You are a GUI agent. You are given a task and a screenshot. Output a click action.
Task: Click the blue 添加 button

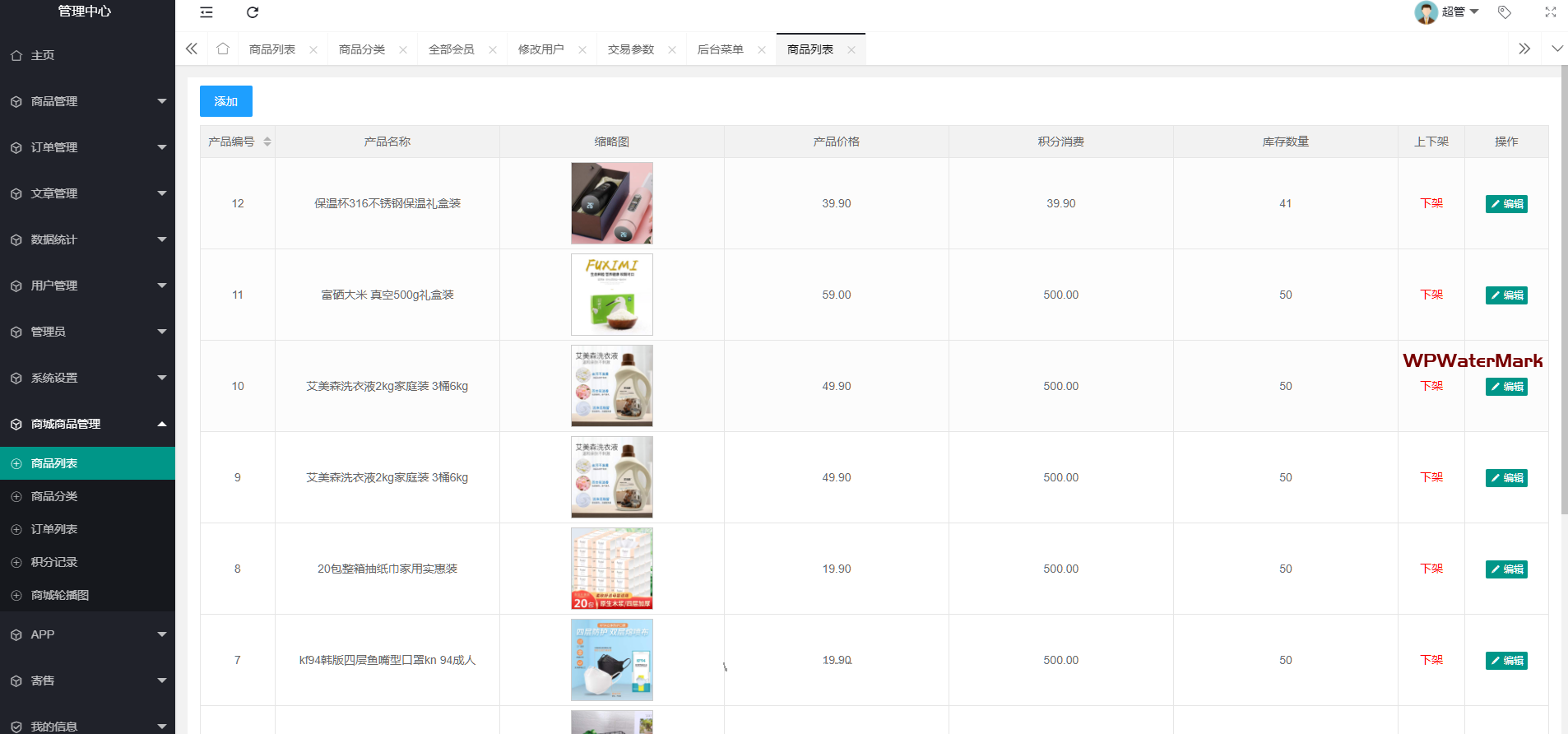click(225, 101)
